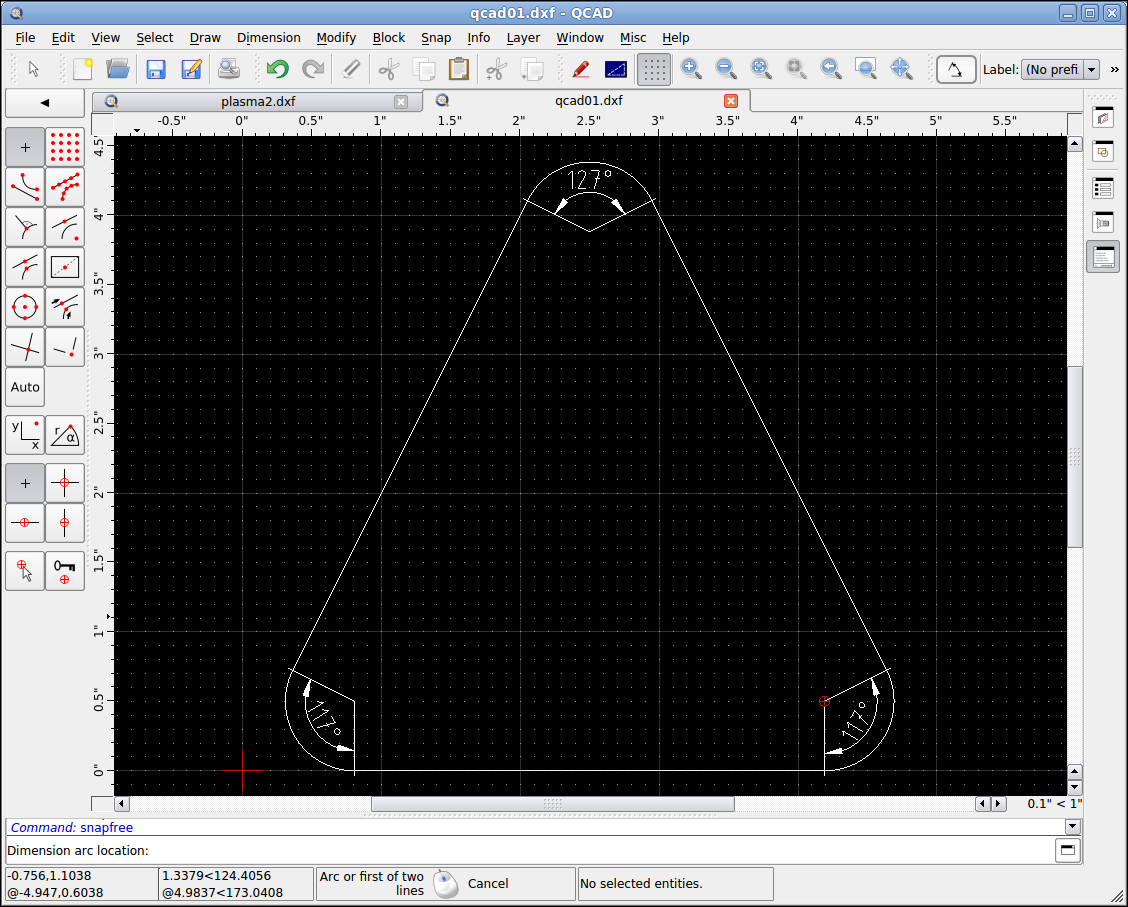
Task: Open the File menu
Action: (25, 37)
